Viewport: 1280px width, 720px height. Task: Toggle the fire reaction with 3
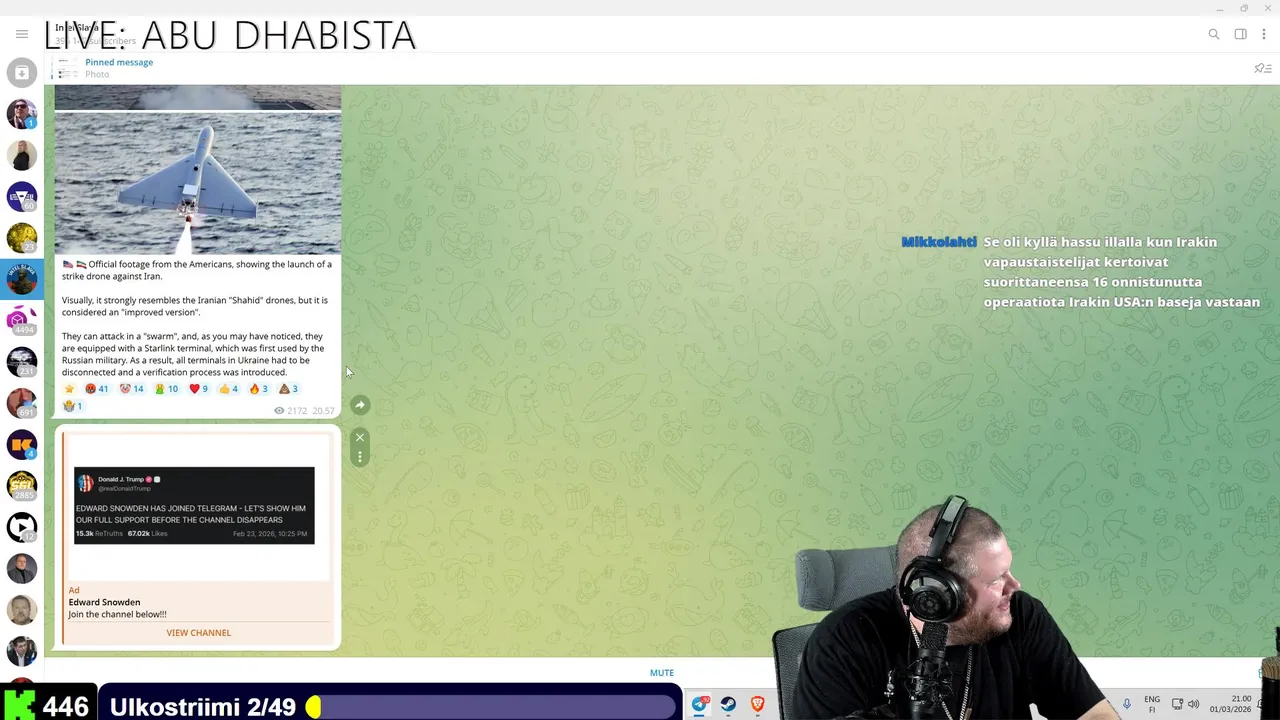coord(258,389)
